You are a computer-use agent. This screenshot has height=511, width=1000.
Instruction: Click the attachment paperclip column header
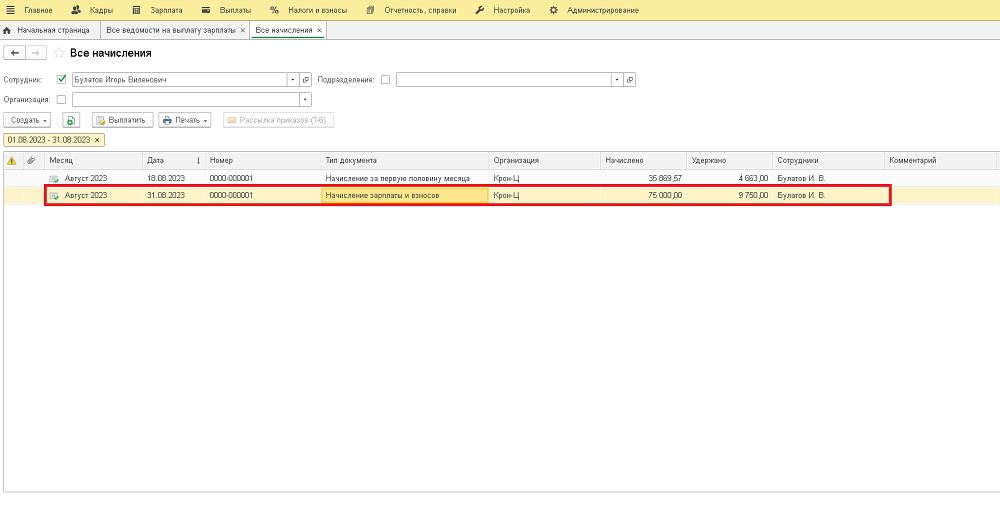[x=31, y=160]
